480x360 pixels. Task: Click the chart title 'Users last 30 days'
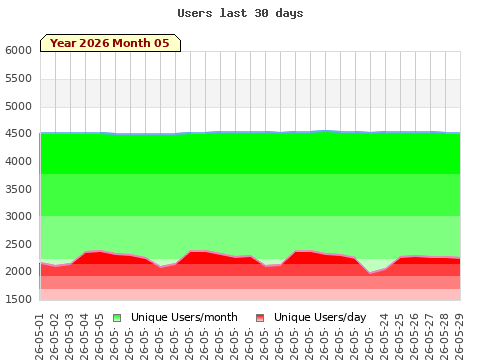click(x=240, y=13)
